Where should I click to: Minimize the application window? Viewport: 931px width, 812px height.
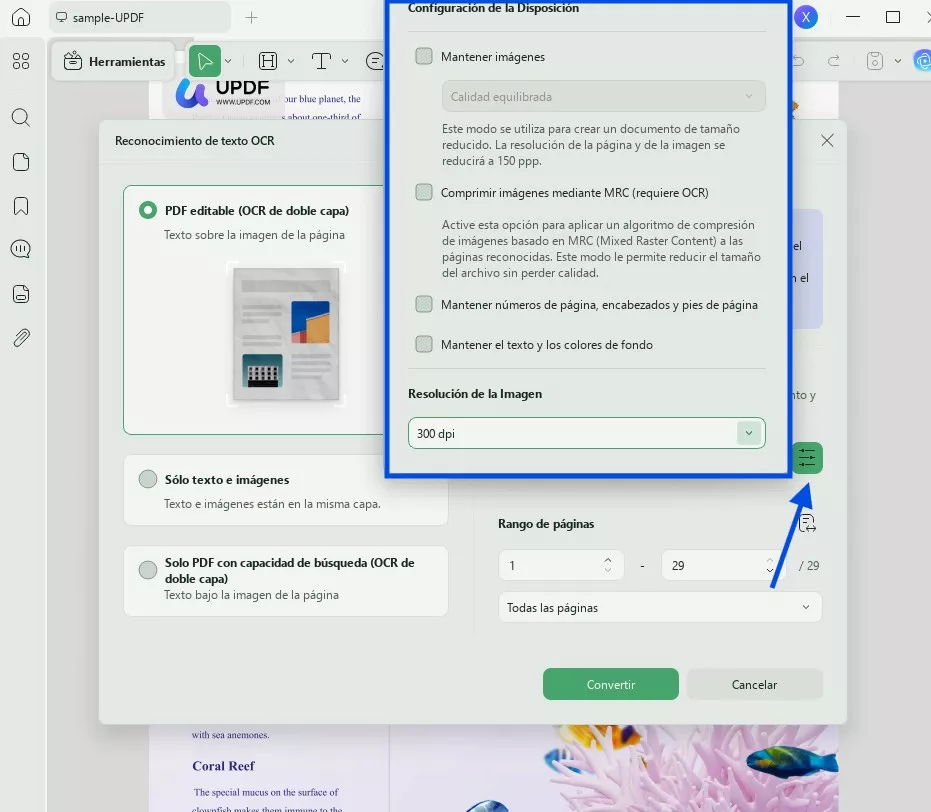(853, 17)
